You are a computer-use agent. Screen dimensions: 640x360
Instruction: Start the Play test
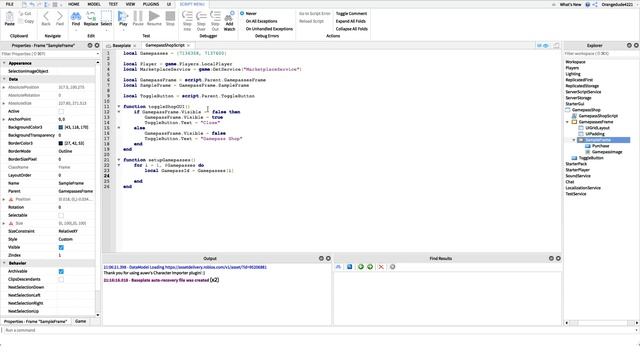123,18
